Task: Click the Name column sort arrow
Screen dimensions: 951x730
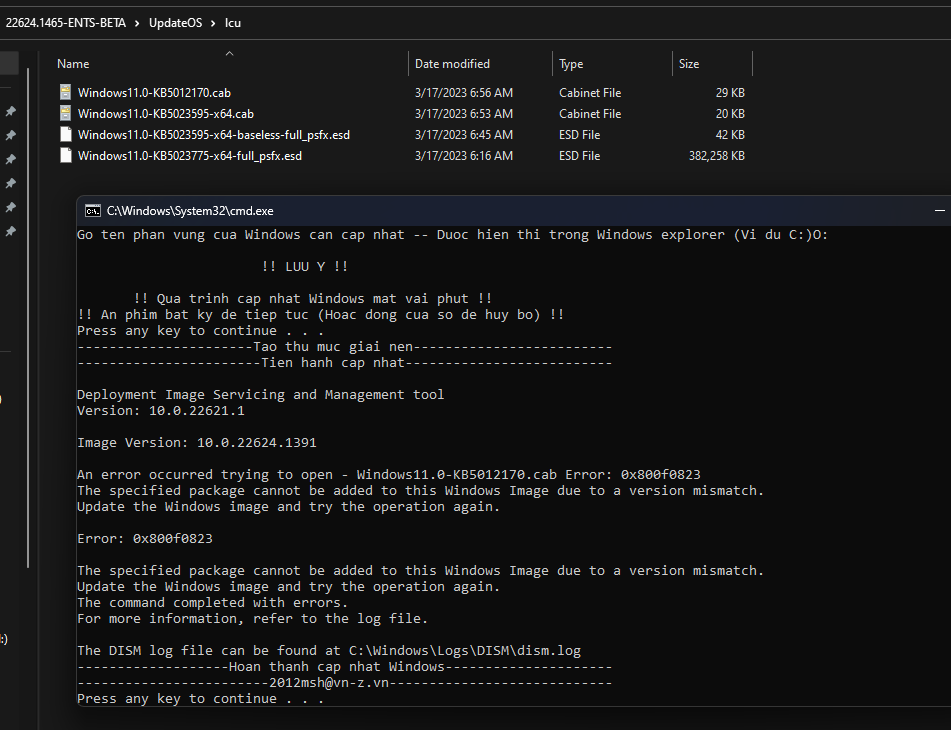Action: 229,54
